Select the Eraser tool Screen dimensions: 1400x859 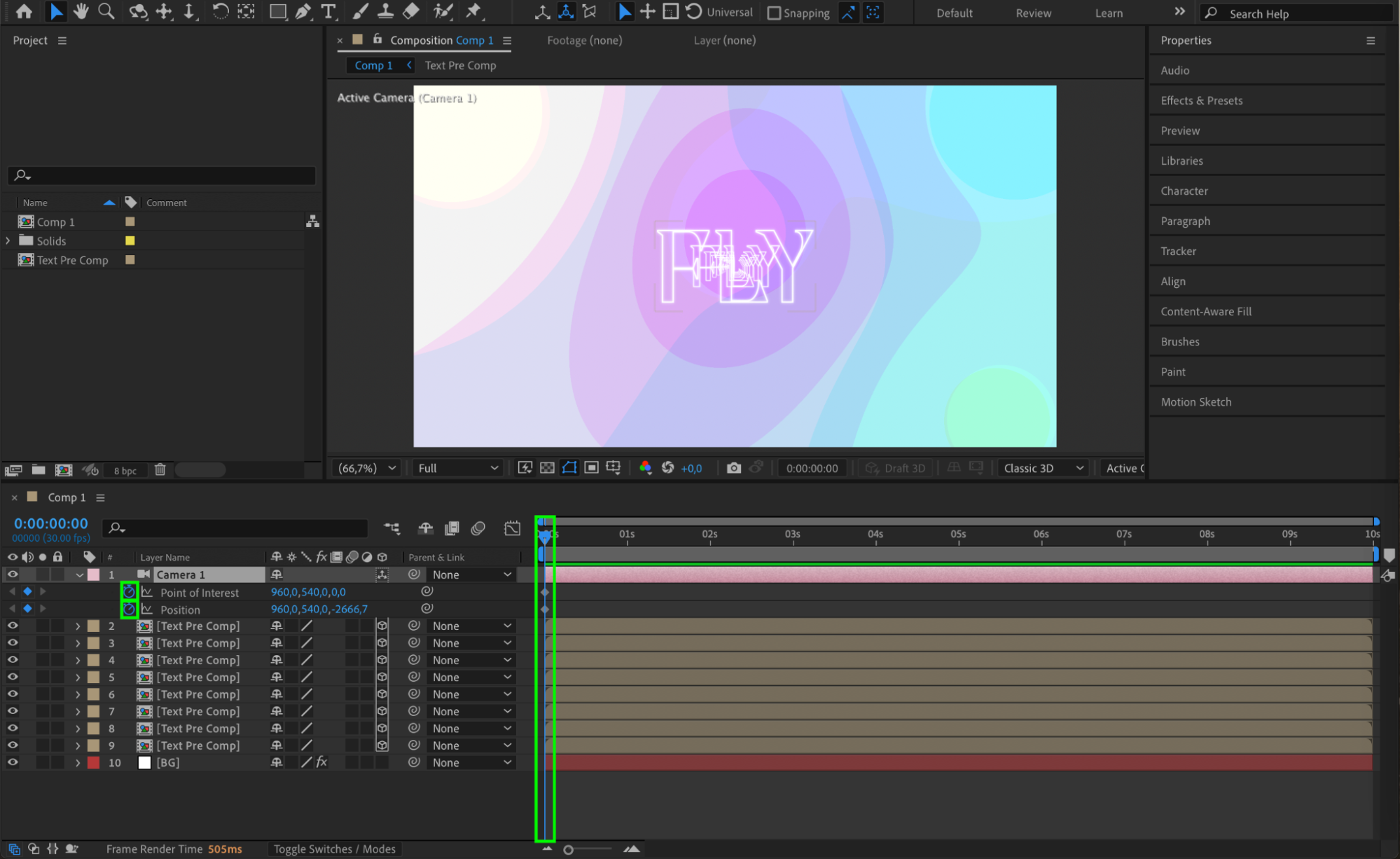point(411,12)
